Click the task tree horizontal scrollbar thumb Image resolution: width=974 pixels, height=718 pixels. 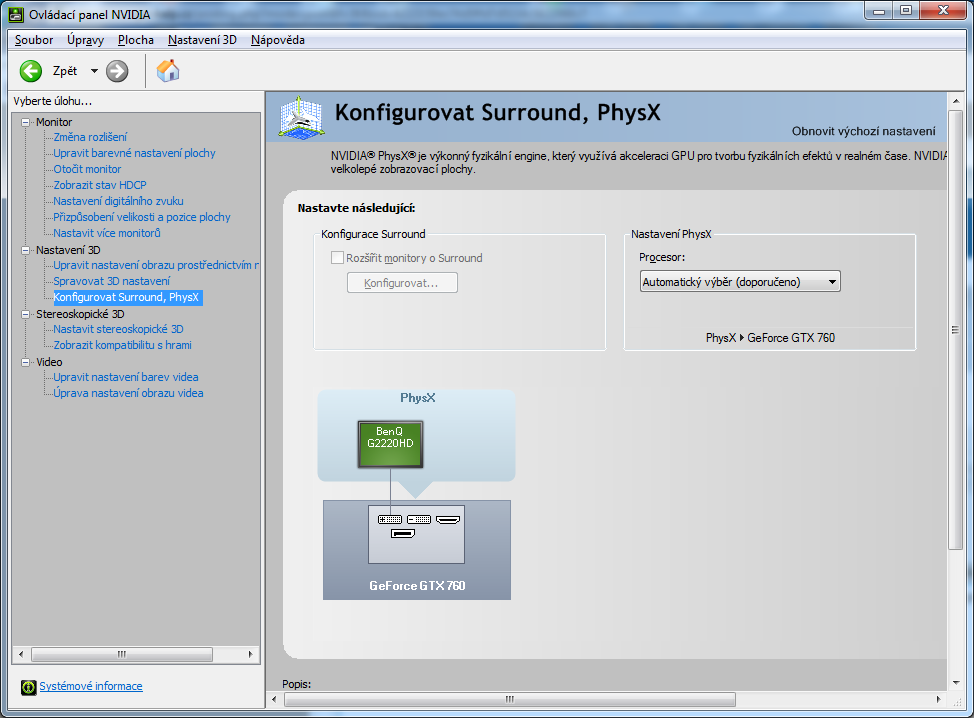122,654
